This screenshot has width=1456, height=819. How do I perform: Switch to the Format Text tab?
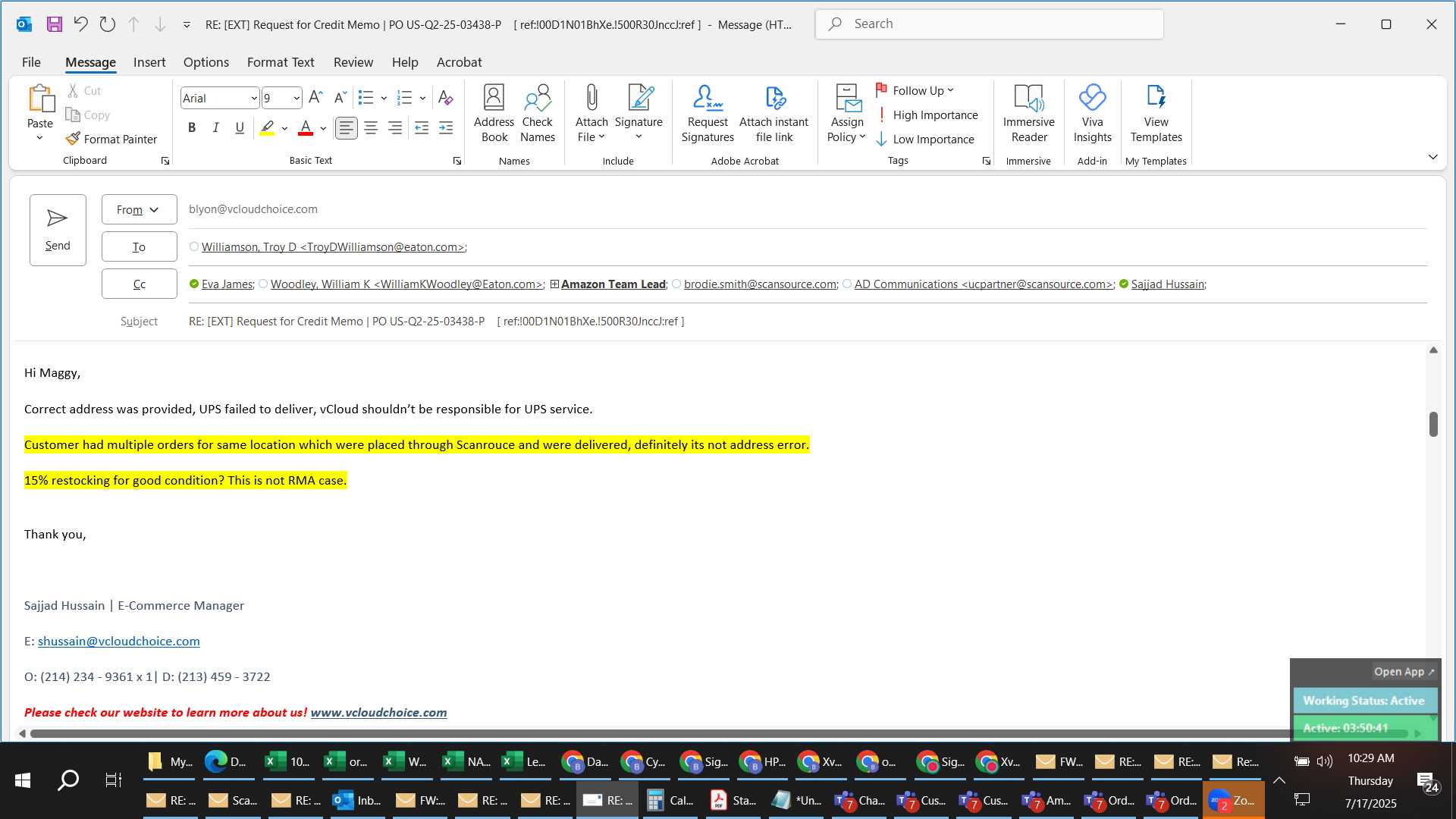tap(281, 62)
